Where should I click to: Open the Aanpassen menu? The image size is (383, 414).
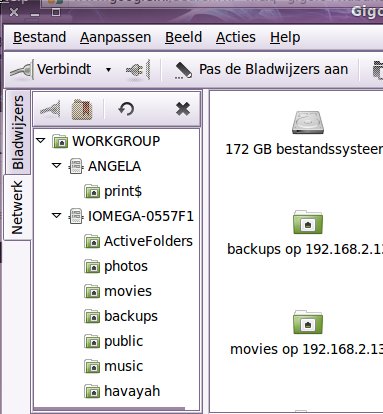pos(115,37)
